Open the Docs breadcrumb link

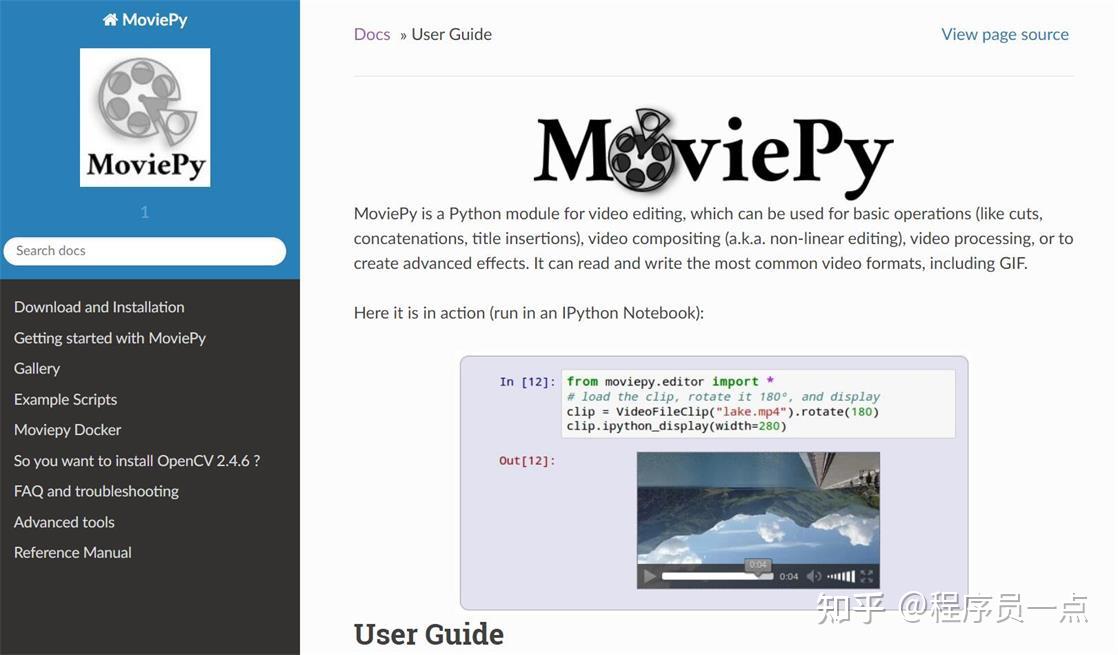pos(371,34)
